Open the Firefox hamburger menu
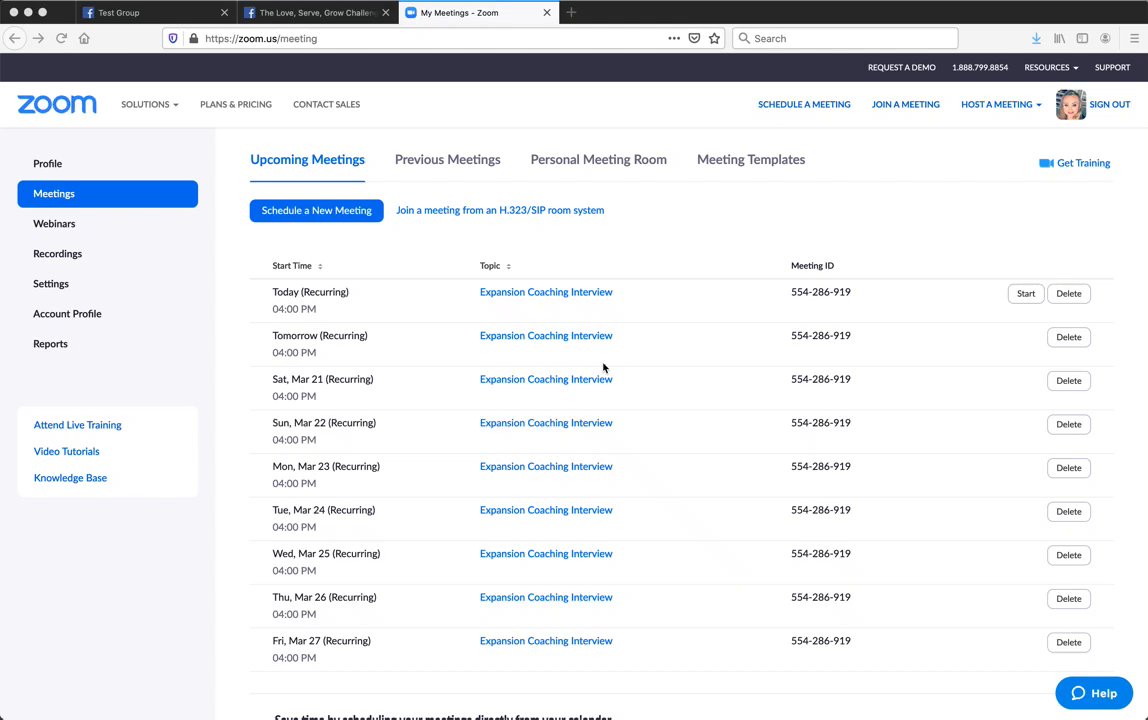This screenshot has height=720, width=1148. (1134, 38)
